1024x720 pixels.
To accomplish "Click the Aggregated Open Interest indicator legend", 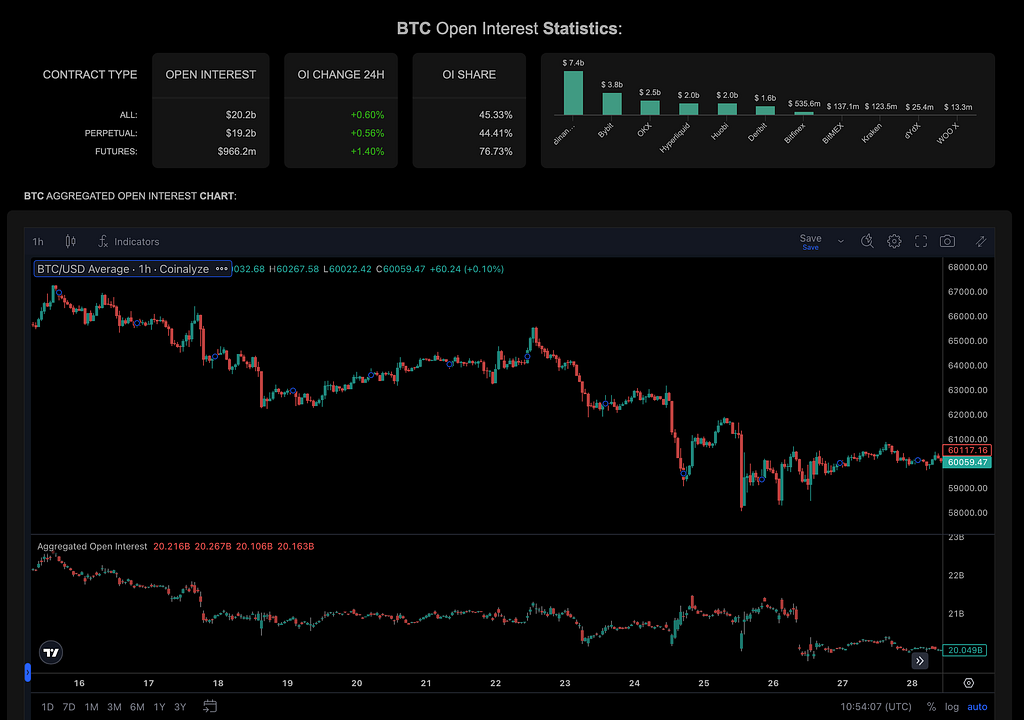I will click(x=92, y=546).
